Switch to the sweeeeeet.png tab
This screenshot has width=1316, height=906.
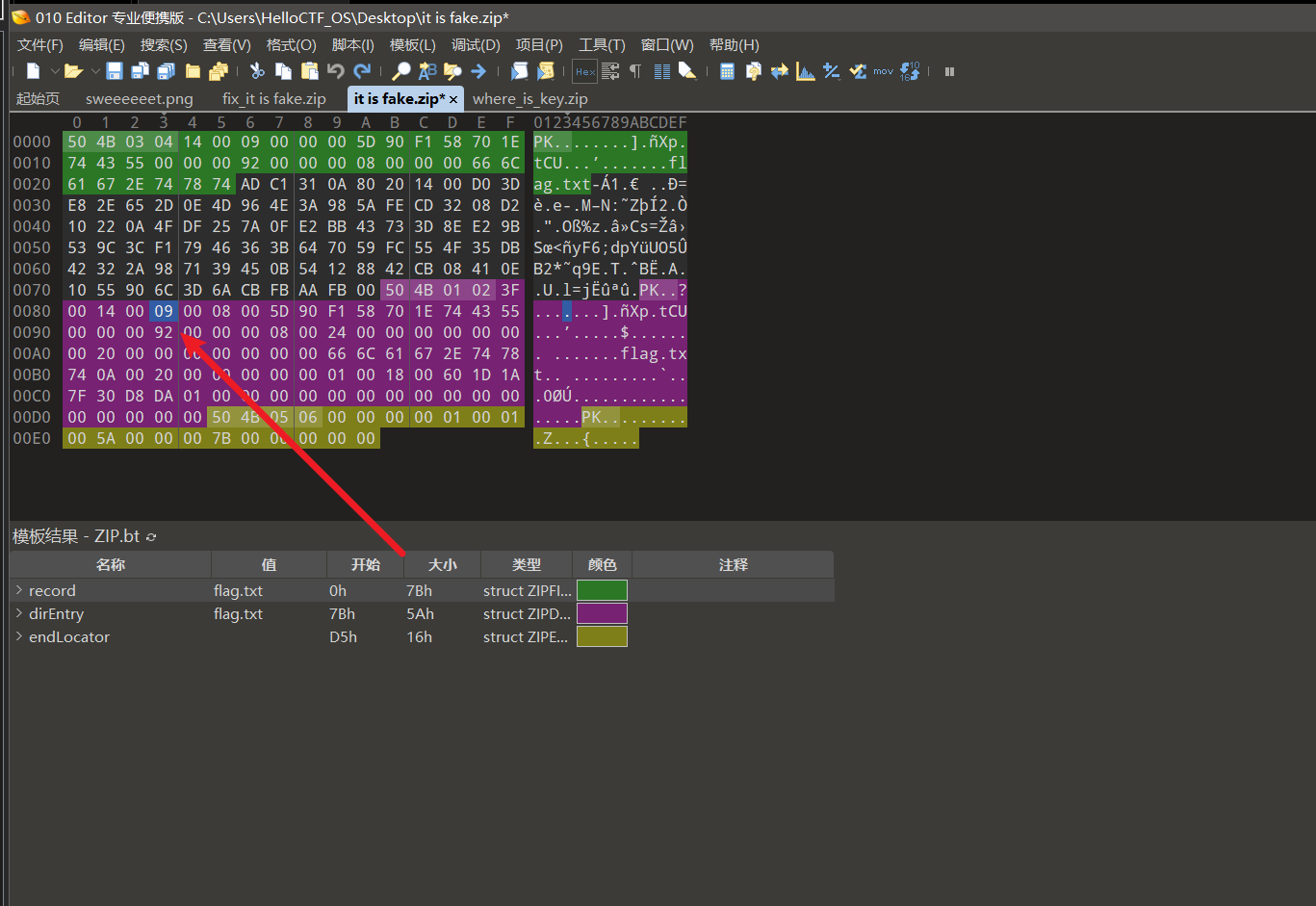[140, 98]
